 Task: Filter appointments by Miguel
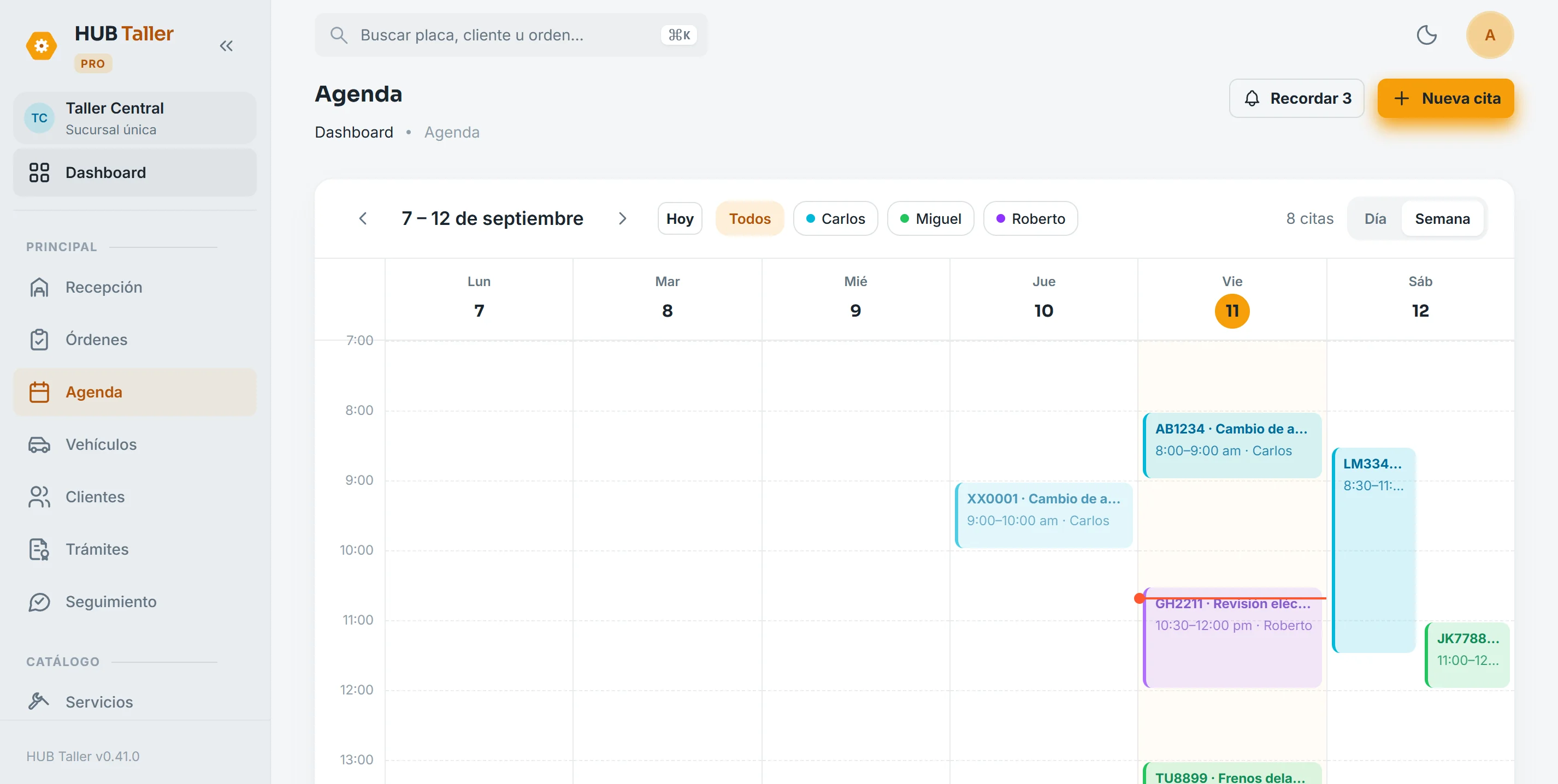930,218
